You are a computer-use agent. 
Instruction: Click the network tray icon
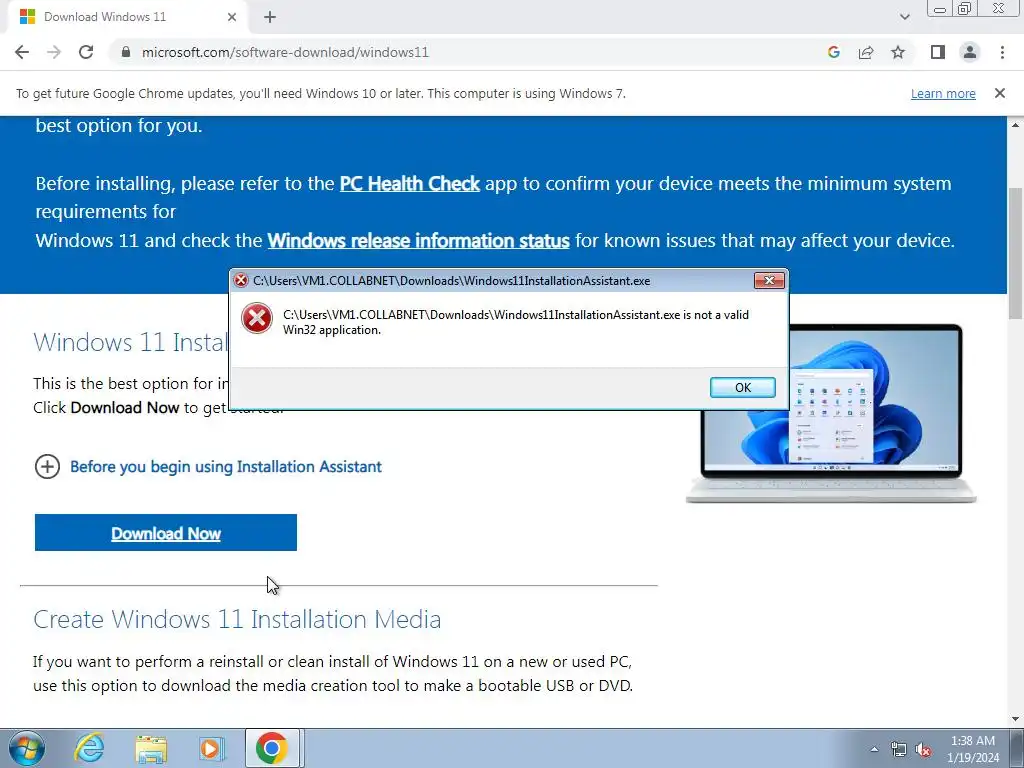899,749
